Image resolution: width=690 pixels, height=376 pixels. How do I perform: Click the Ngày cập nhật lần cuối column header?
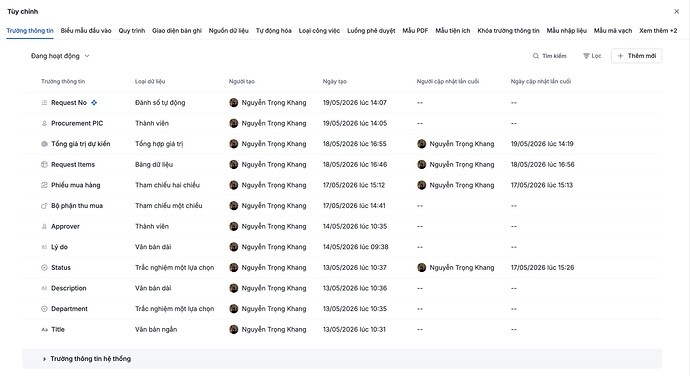click(x=540, y=81)
